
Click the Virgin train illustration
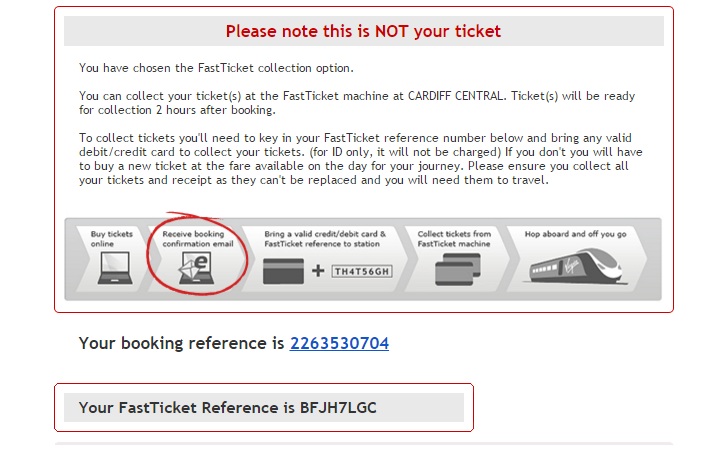[576, 266]
